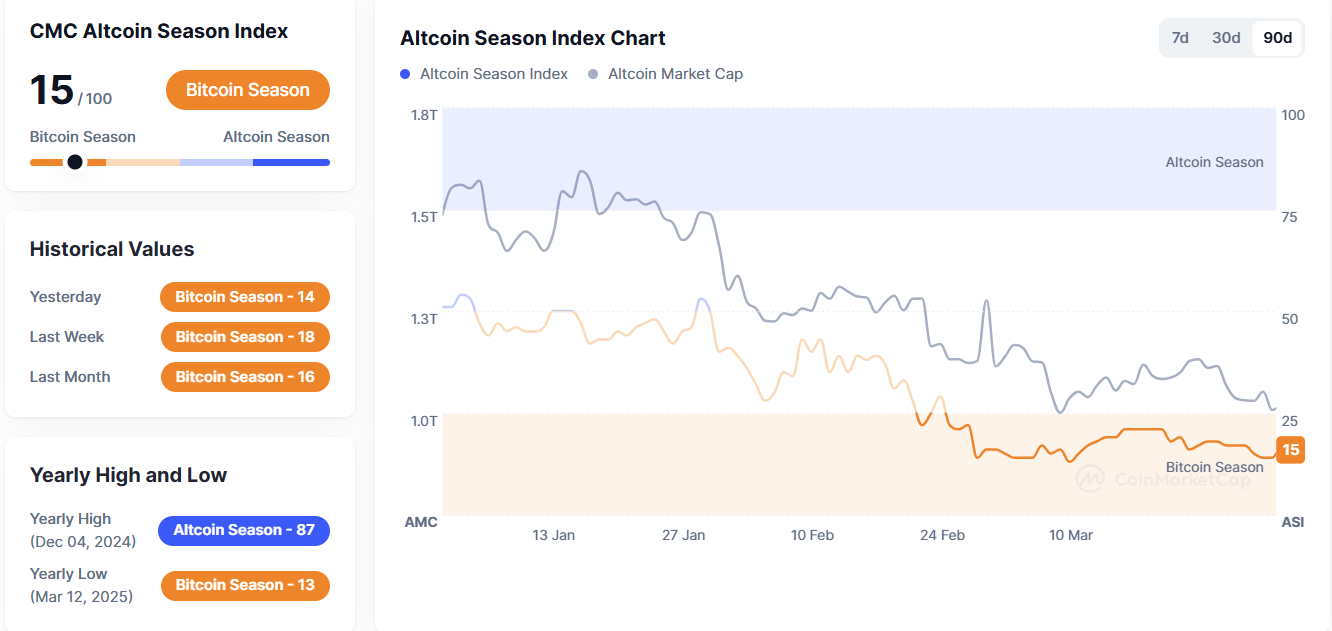Click the Yearly High Altcoin Season - 87 badge
The image size is (1332, 631).
244,530
